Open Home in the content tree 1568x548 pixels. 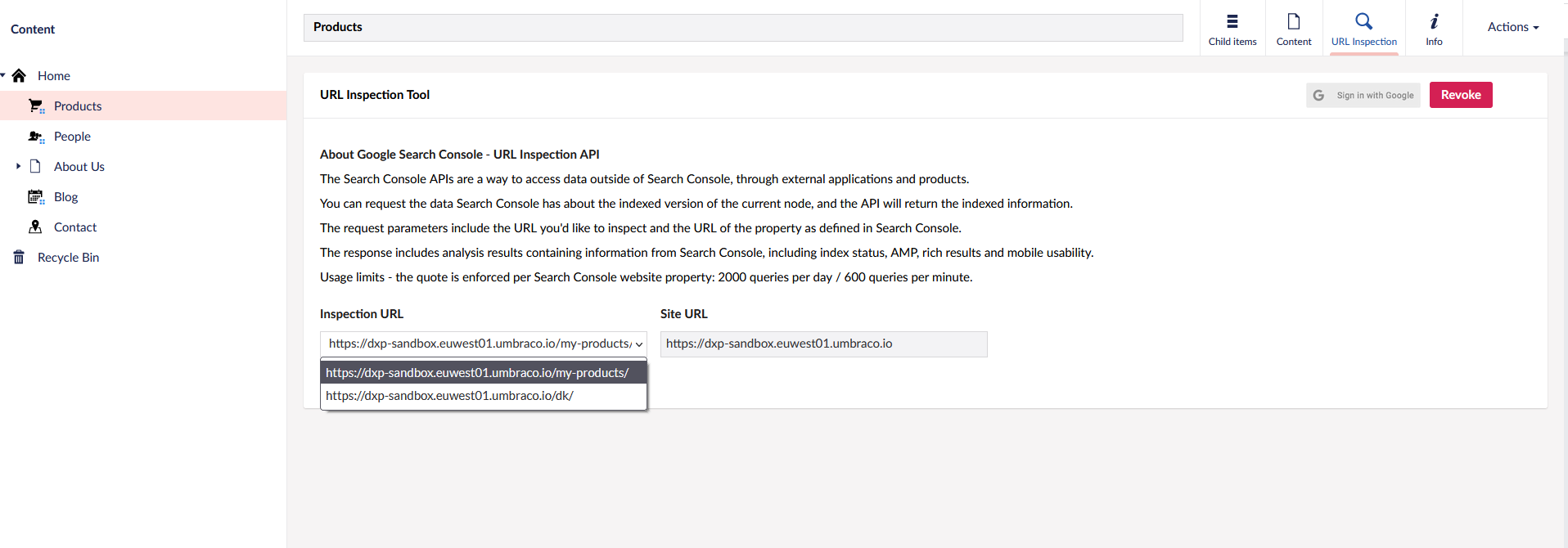tap(54, 76)
